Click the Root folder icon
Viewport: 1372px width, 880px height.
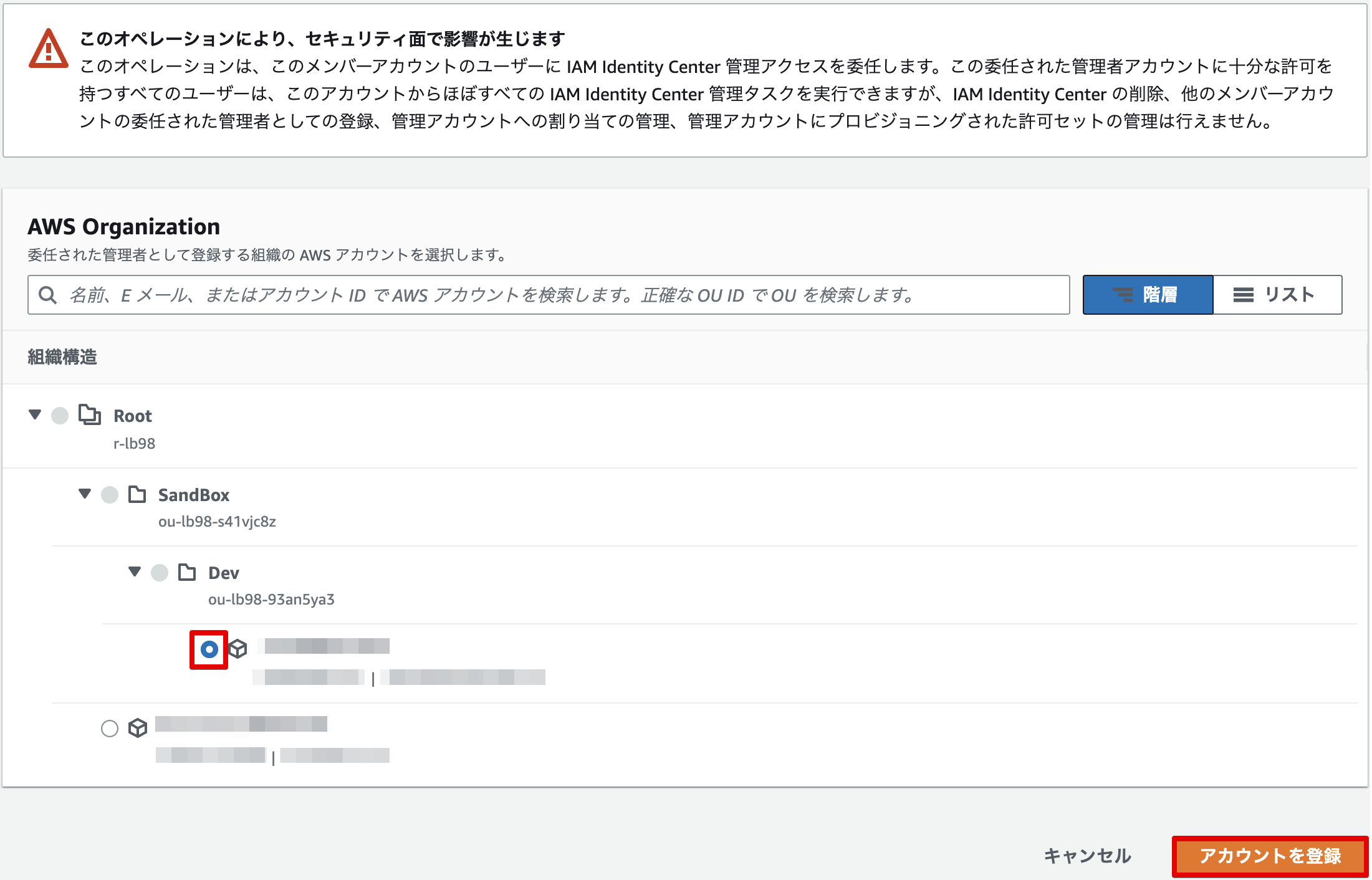(x=89, y=415)
